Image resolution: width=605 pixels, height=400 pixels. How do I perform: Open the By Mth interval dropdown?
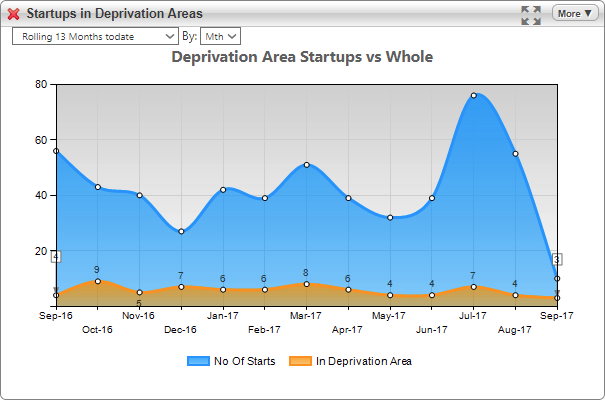pyautogui.click(x=220, y=36)
